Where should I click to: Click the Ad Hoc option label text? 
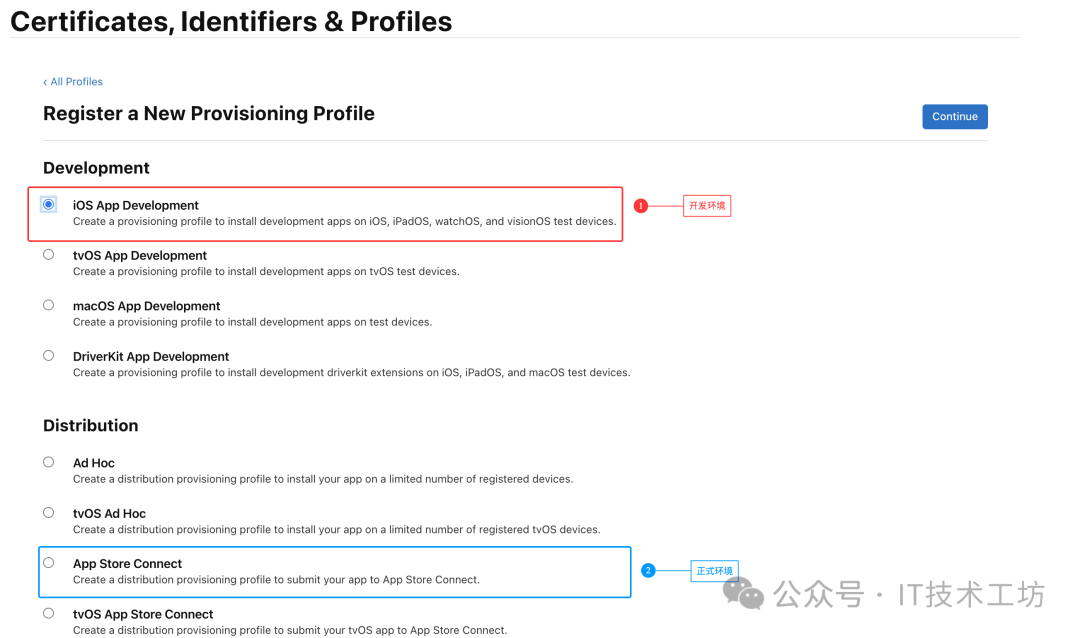94,463
